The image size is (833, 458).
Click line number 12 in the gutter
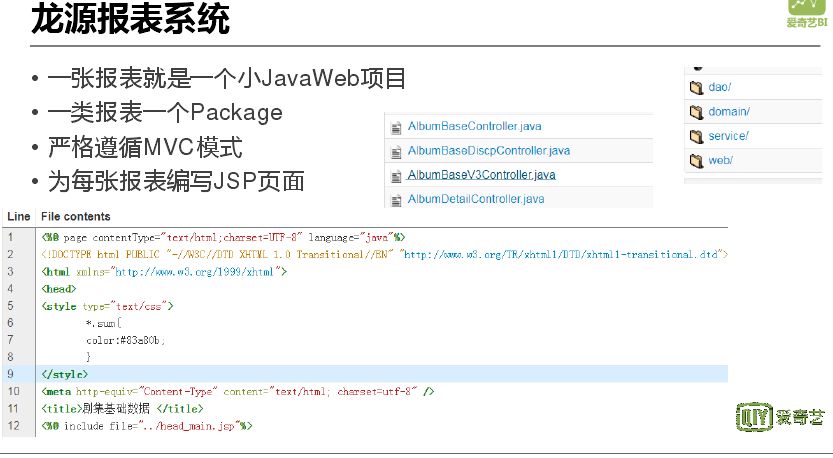click(x=13, y=426)
